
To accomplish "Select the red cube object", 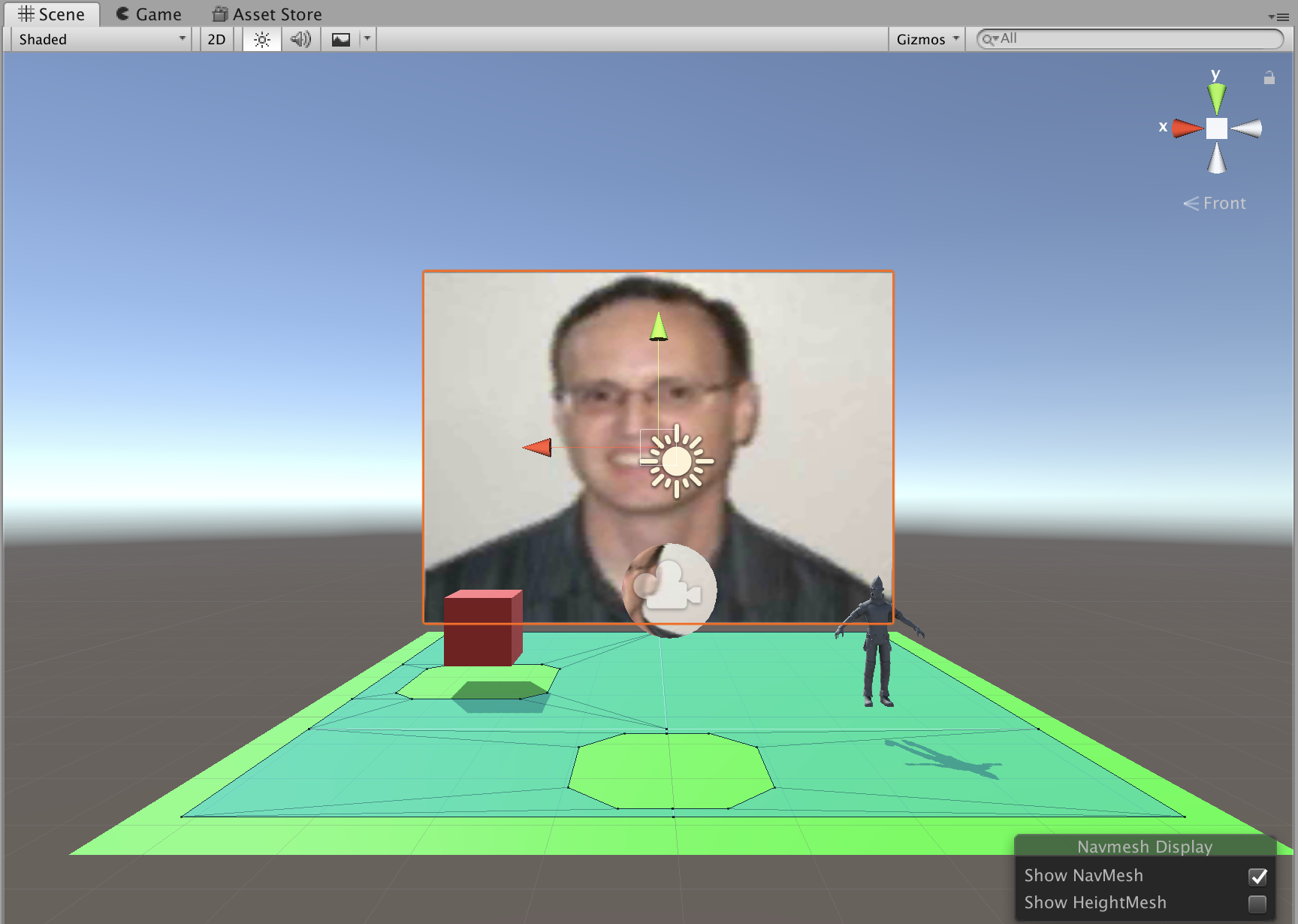I will pyautogui.click(x=482, y=628).
